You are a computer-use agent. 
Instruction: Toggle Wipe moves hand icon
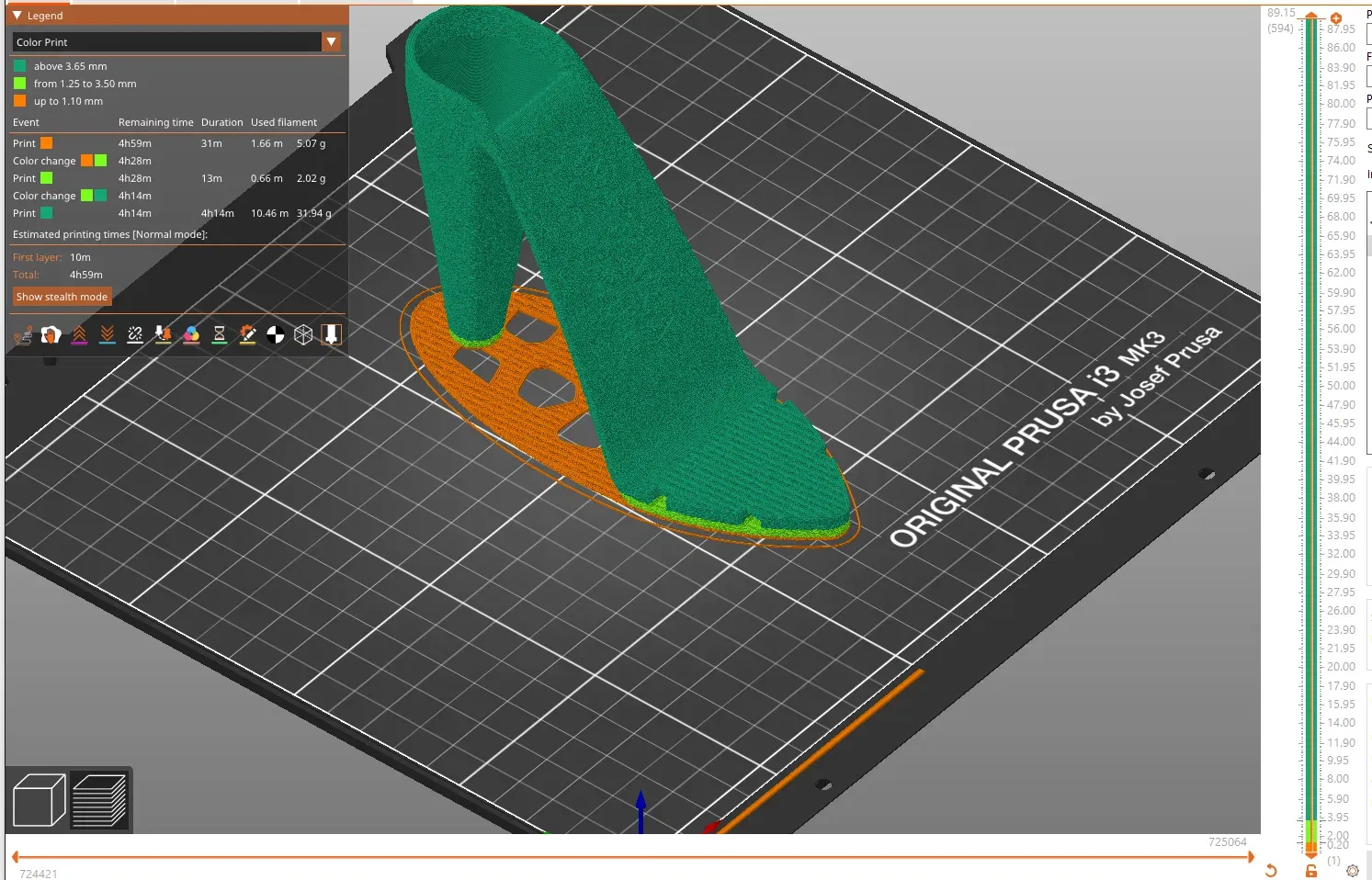51,335
